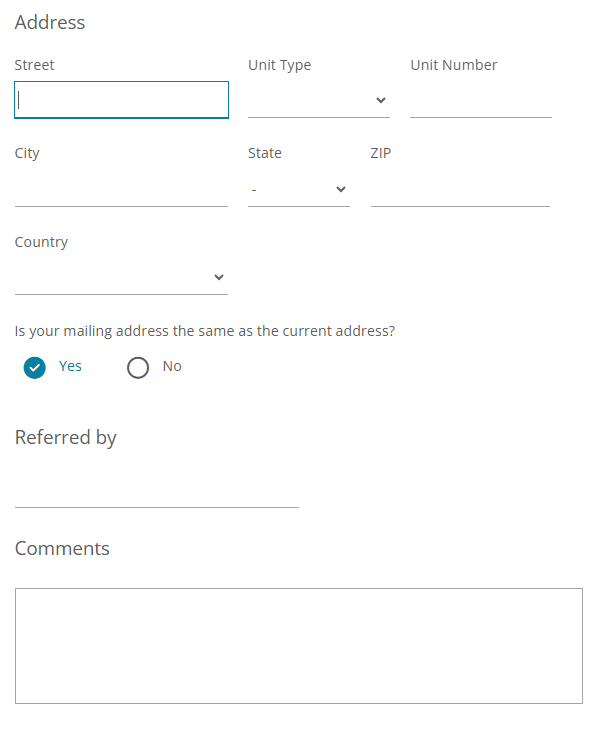Select the Yes radio button
Viewport: 600px width, 729px height.
coord(35,367)
